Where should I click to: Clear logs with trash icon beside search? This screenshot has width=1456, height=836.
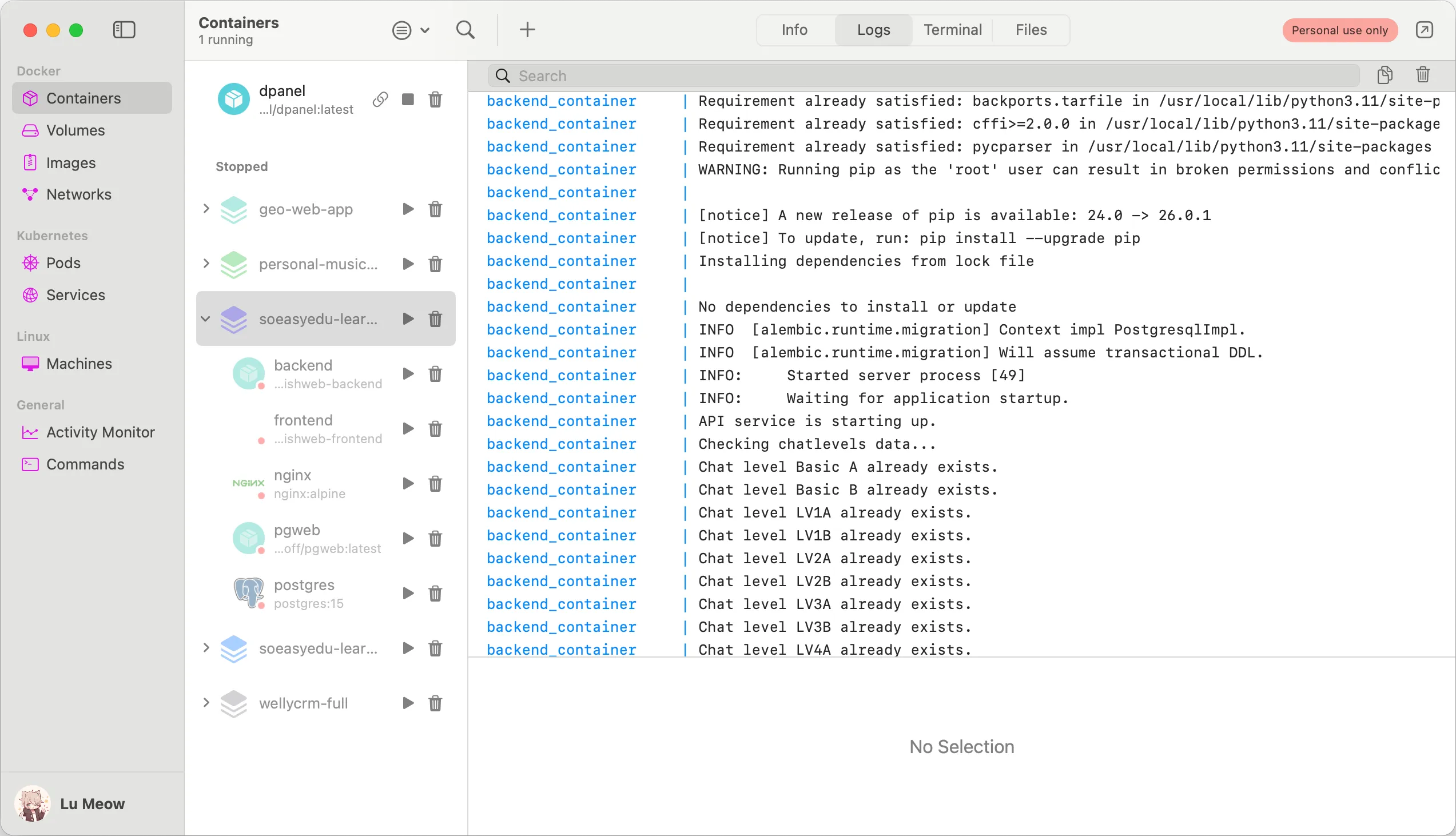point(1422,75)
